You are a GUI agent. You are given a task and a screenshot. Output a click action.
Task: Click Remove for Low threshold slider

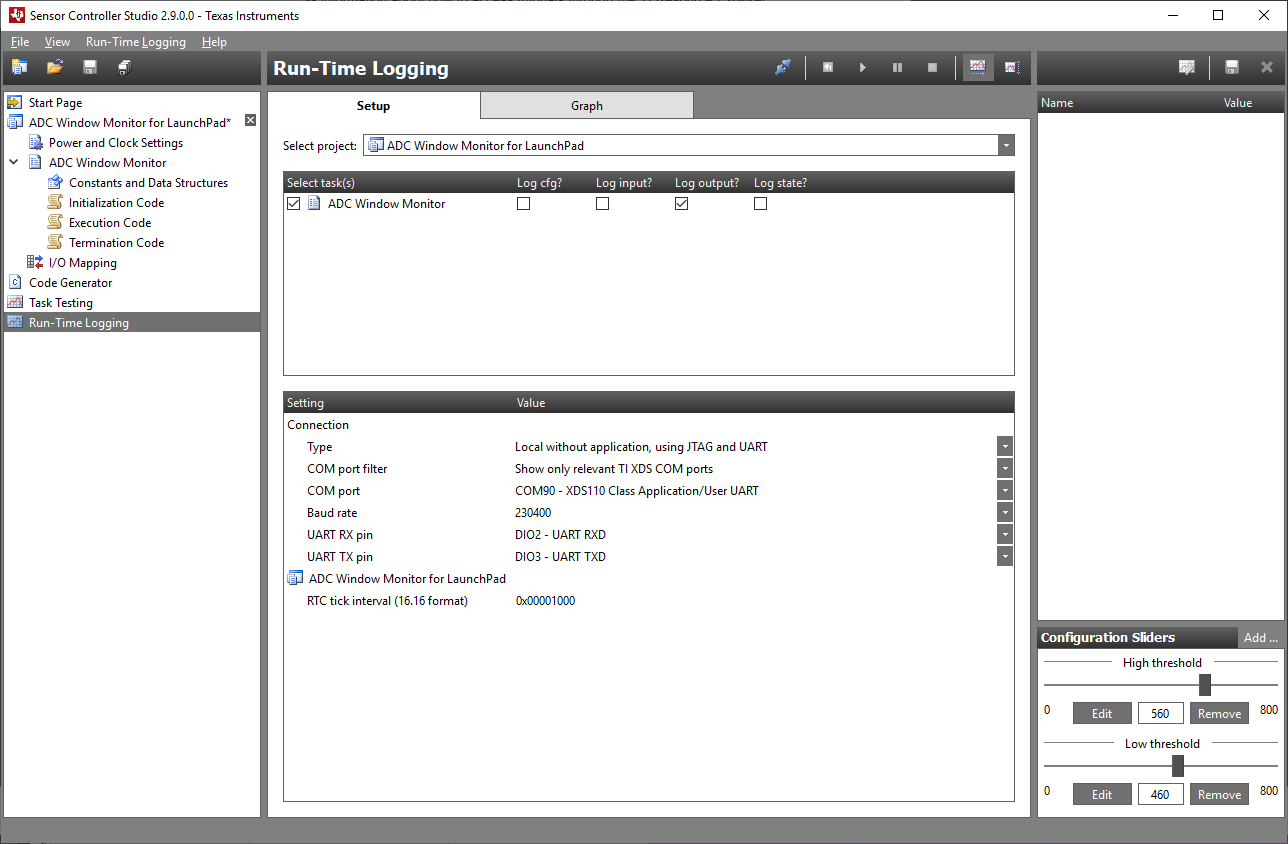(1219, 794)
